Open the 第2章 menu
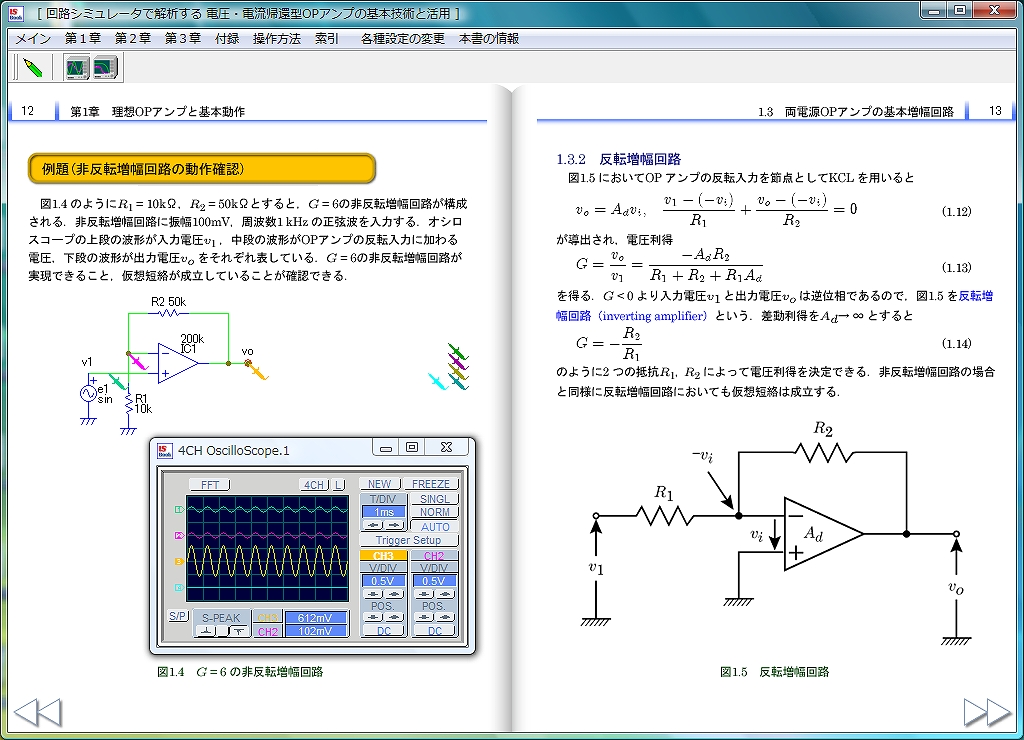 click(133, 39)
